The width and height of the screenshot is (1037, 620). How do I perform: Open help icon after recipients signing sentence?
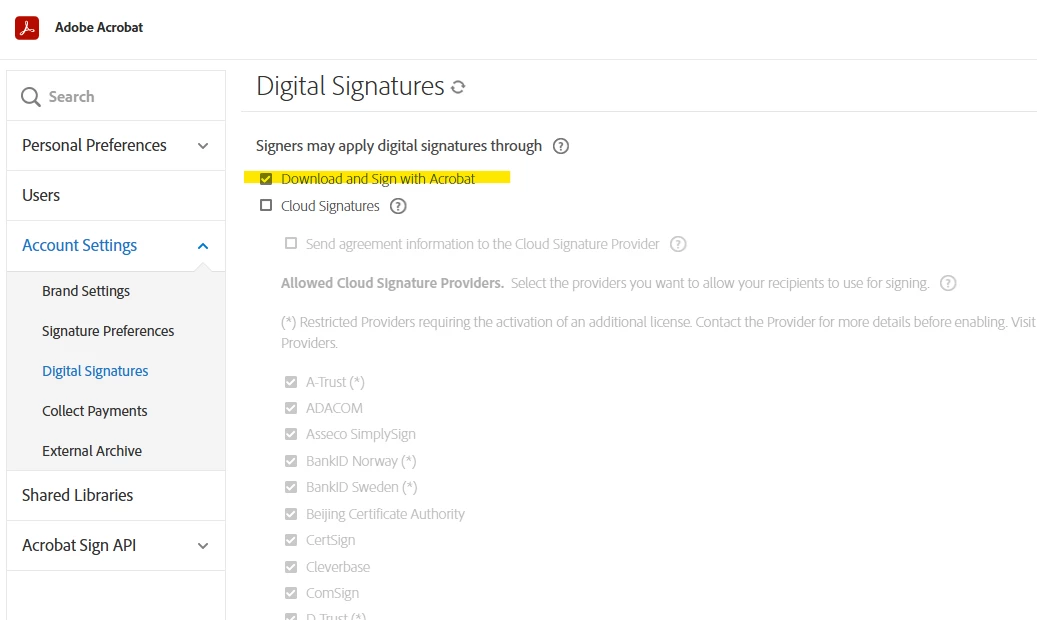click(948, 283)
